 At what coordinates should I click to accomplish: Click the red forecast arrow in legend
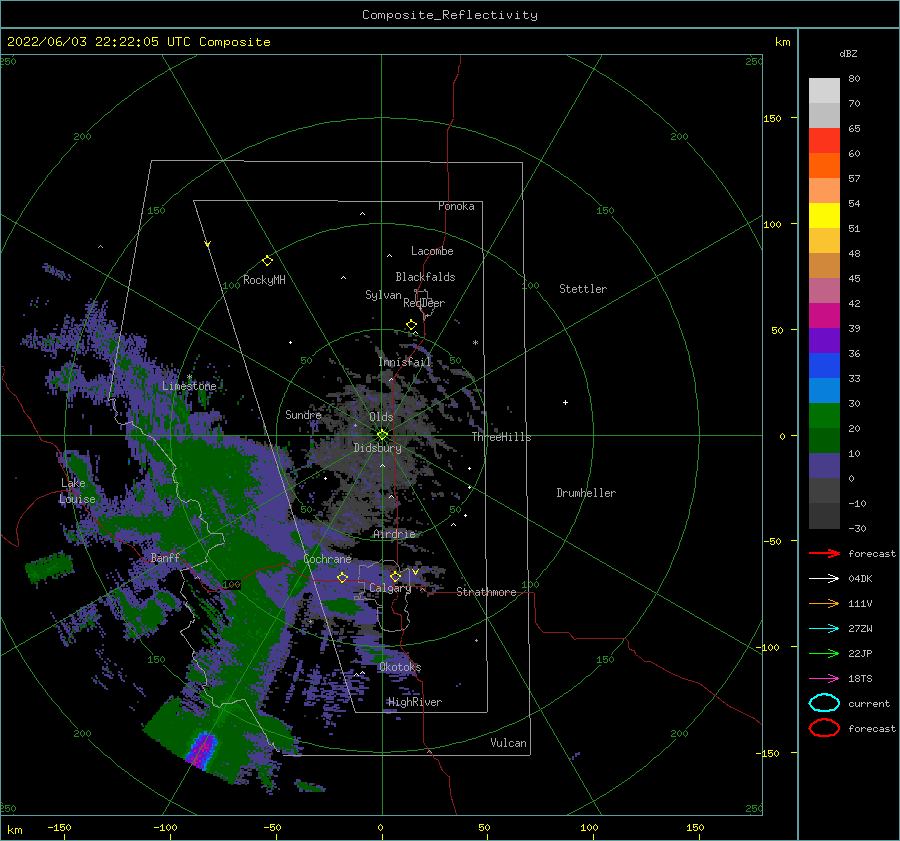(824, 553)
